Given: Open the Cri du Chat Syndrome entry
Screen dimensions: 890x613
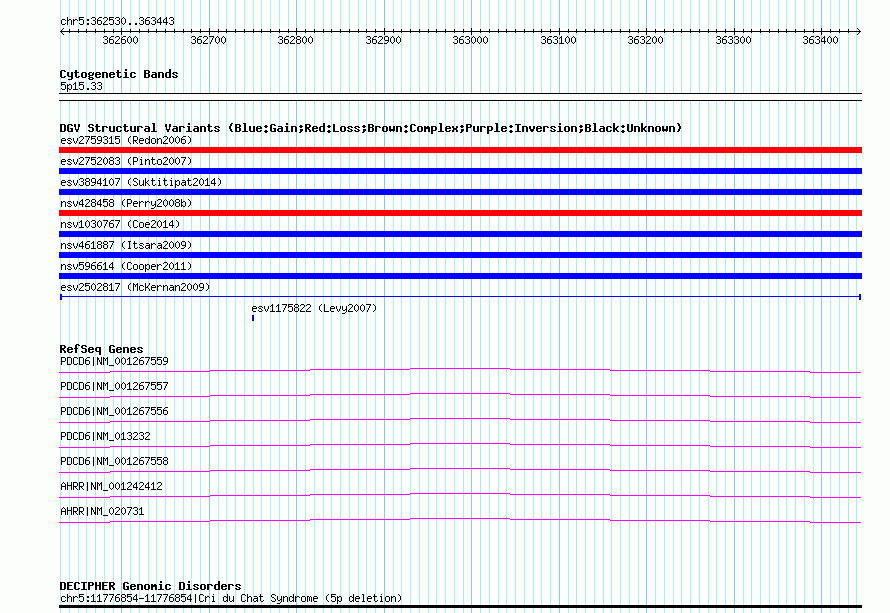Looking at the screenshot, I should (231, 598).
